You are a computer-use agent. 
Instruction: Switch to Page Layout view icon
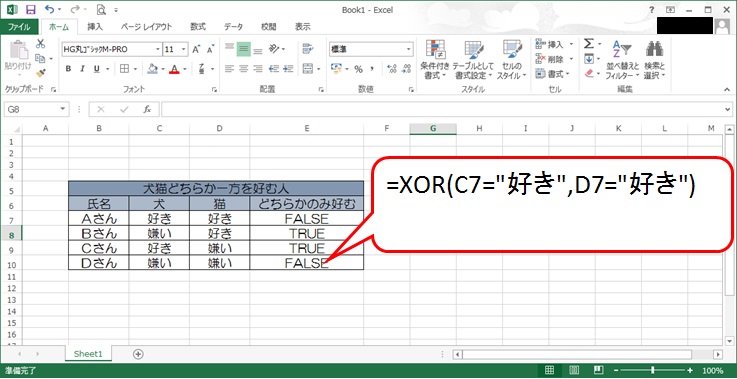pyautogui.click(x=574, y=370)
